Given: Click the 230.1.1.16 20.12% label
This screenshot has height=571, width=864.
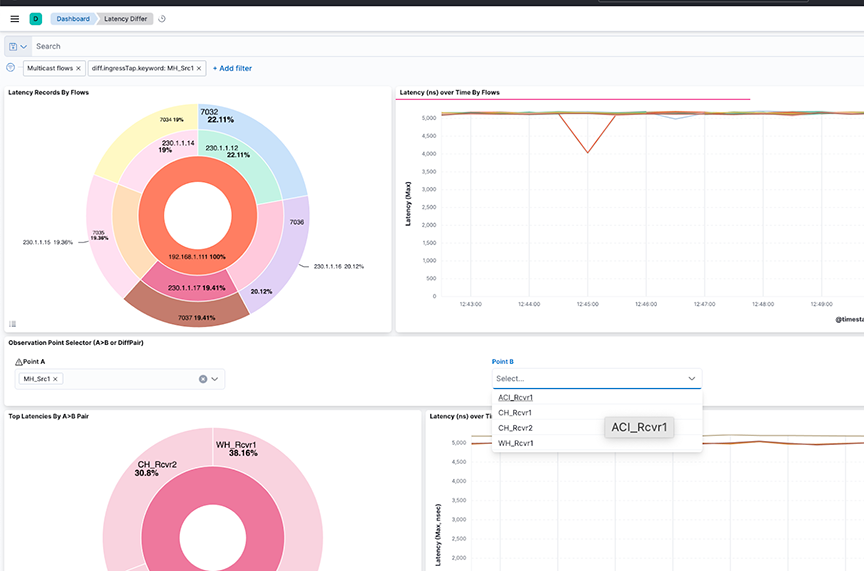Looking at the screenshot, I should click(339, 266).
